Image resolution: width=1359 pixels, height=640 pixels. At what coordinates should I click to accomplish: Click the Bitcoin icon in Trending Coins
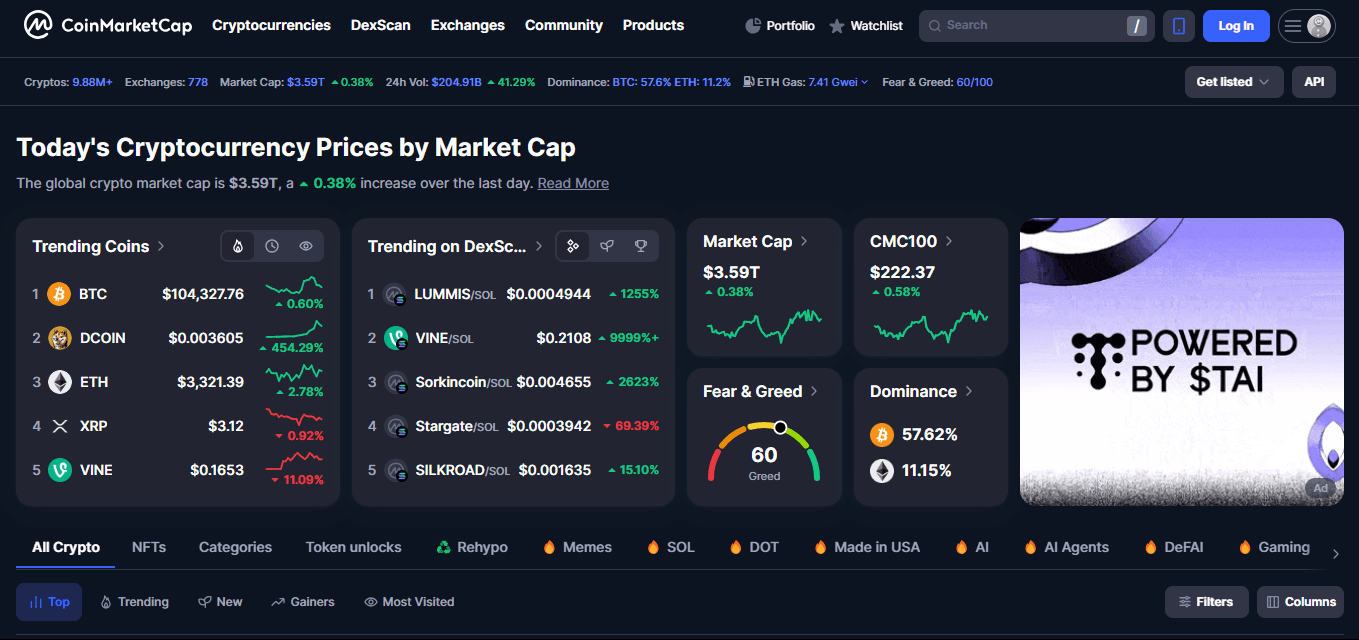click(x=59, y=294)
